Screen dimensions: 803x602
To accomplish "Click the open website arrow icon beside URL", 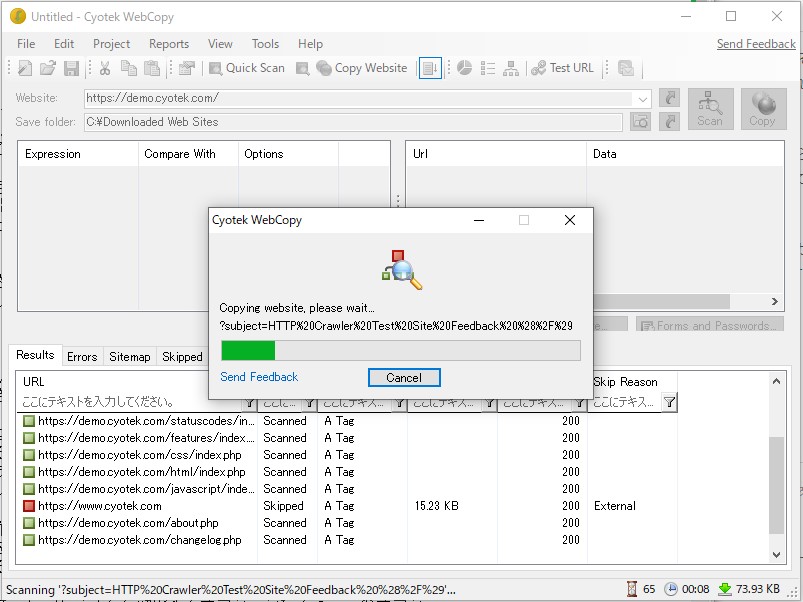I will click(x=669, y=98).
